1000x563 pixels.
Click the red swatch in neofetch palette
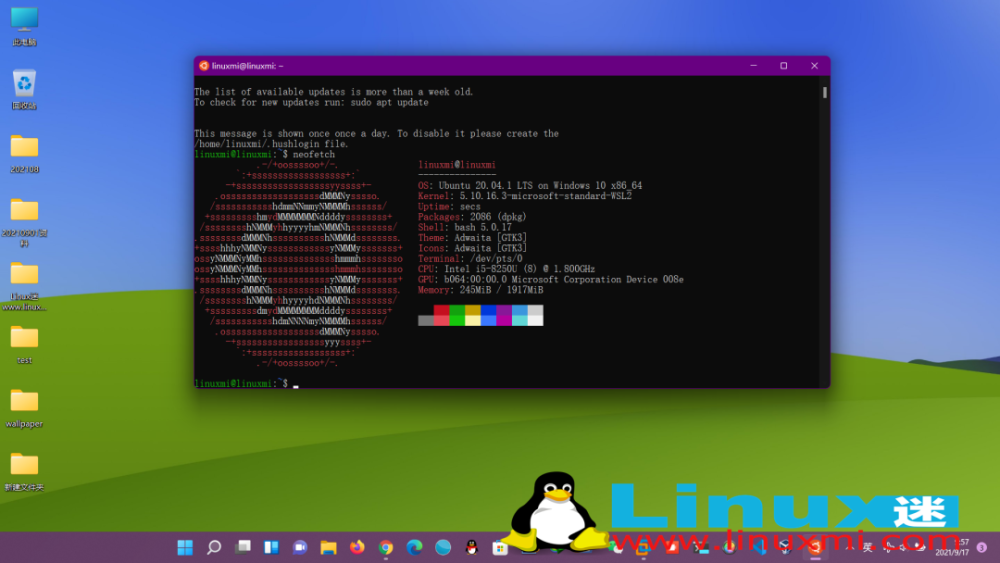click(441, 310)
